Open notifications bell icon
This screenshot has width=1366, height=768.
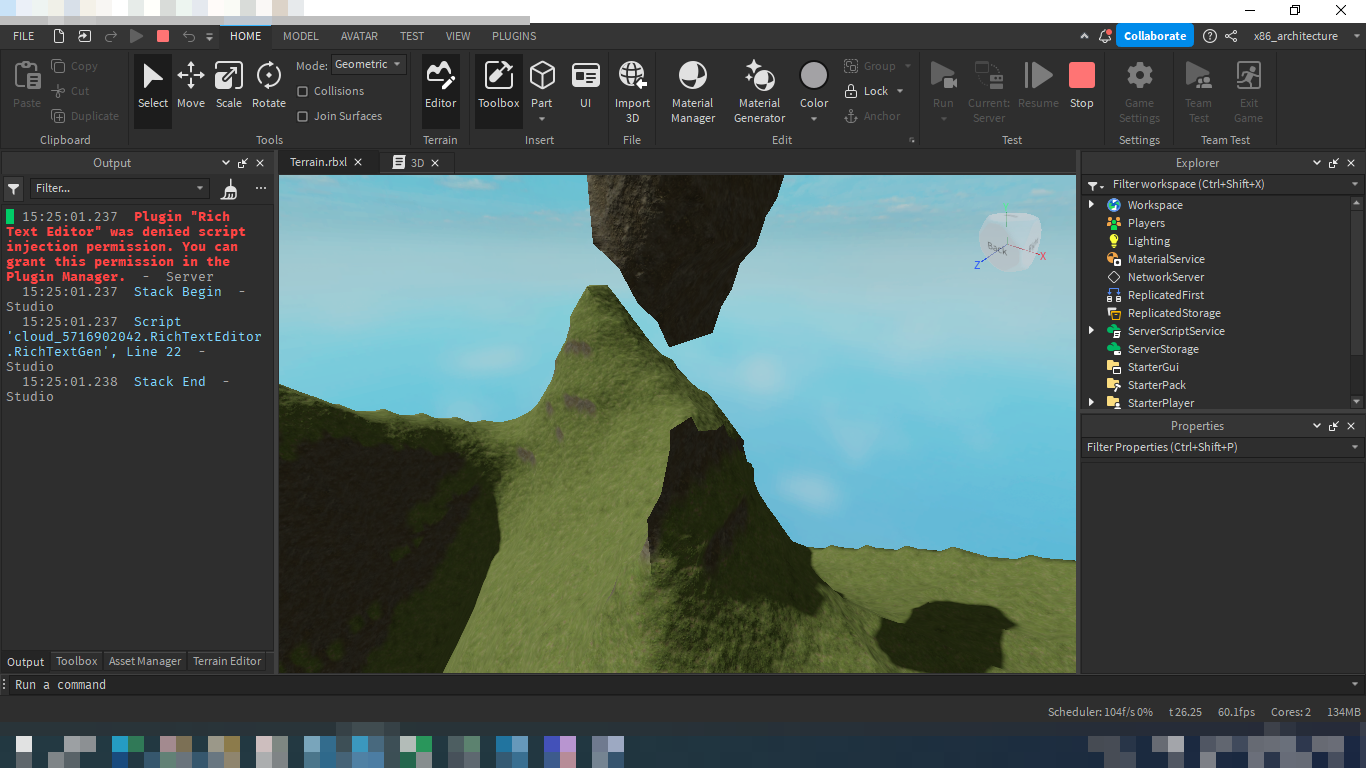pyautogui.click(x=1104, y=36)
